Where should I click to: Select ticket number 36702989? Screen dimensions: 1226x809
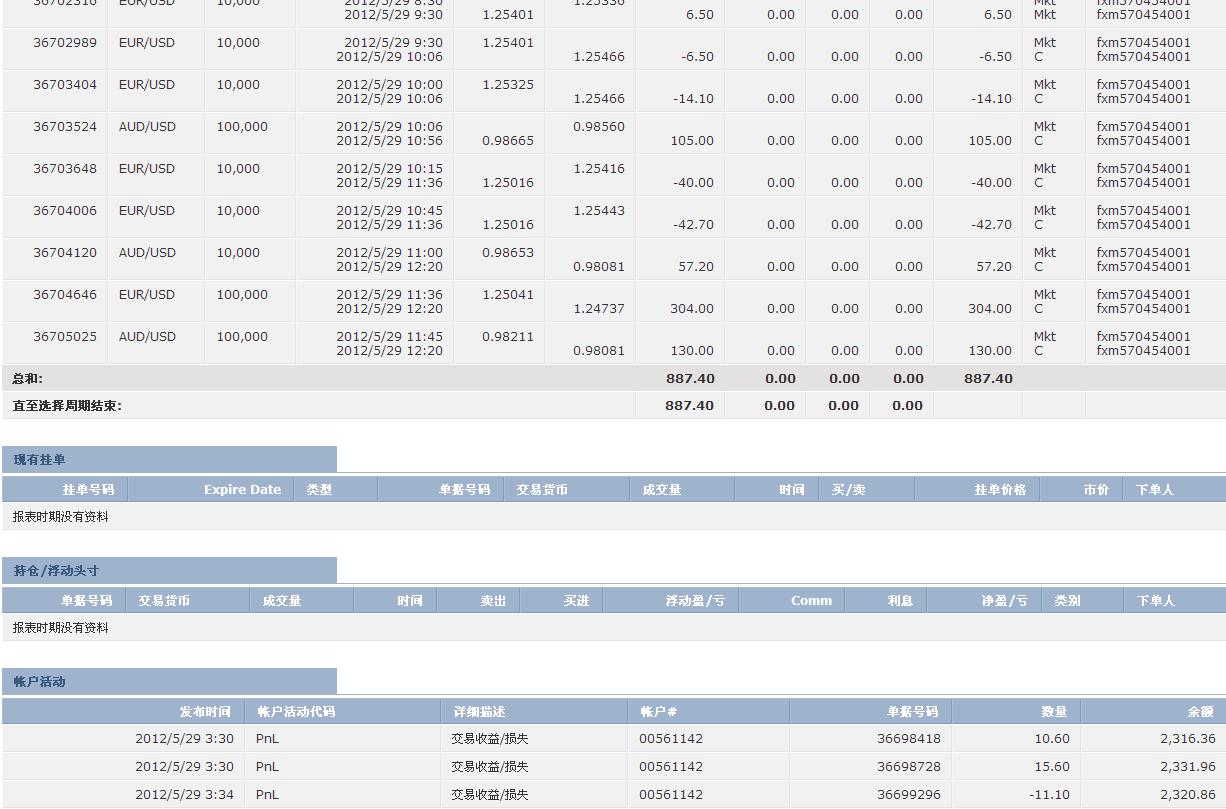point(65,43)
